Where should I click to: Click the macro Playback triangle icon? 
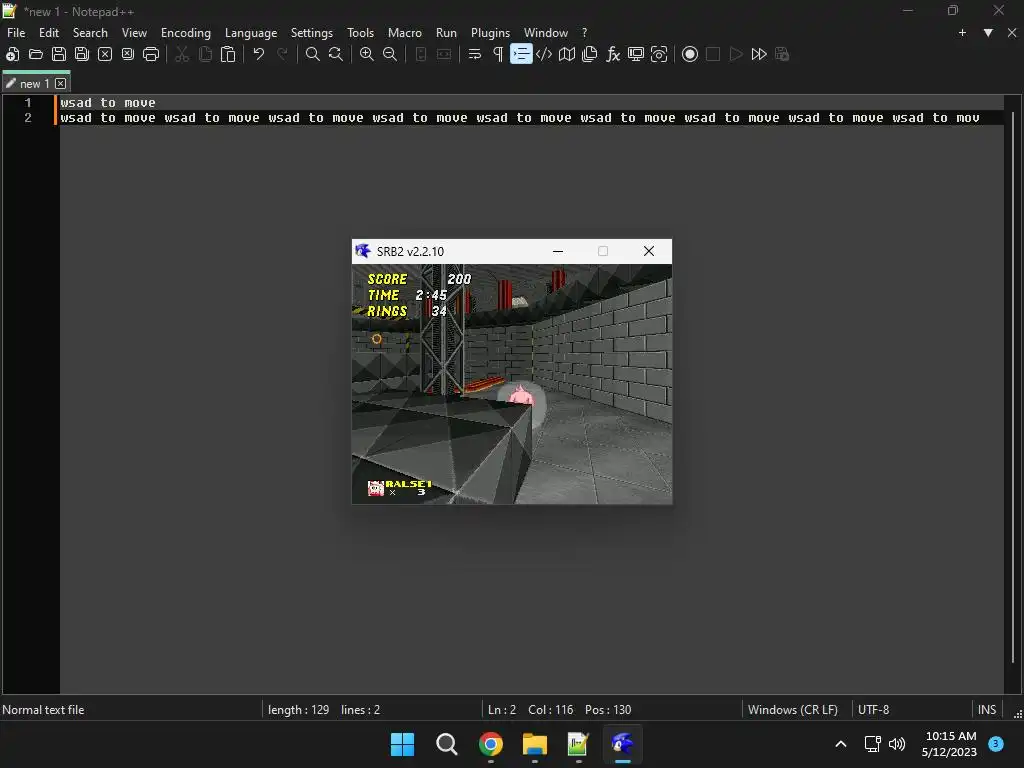(x=736, y=54)
